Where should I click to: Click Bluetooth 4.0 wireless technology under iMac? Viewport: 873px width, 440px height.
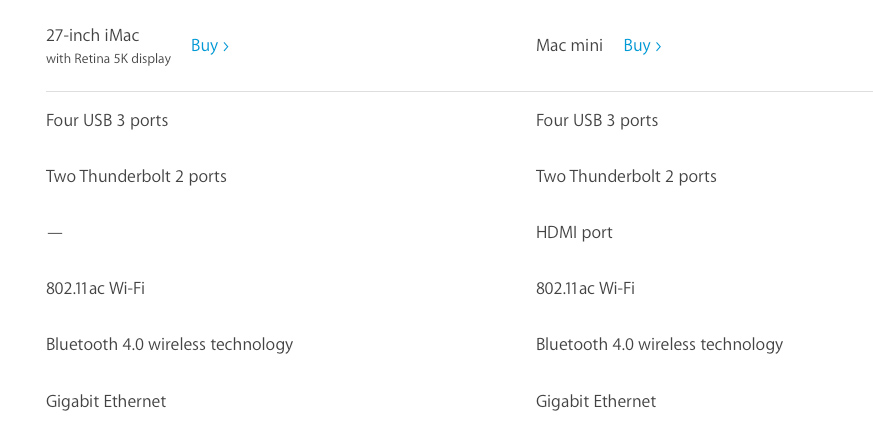pos(169,345)
